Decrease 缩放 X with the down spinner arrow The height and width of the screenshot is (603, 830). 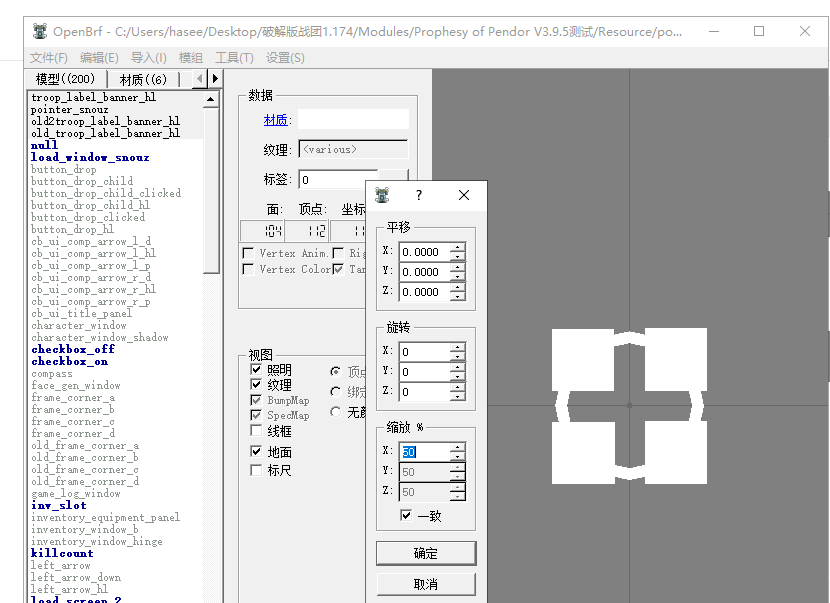(x=458, y=456)
